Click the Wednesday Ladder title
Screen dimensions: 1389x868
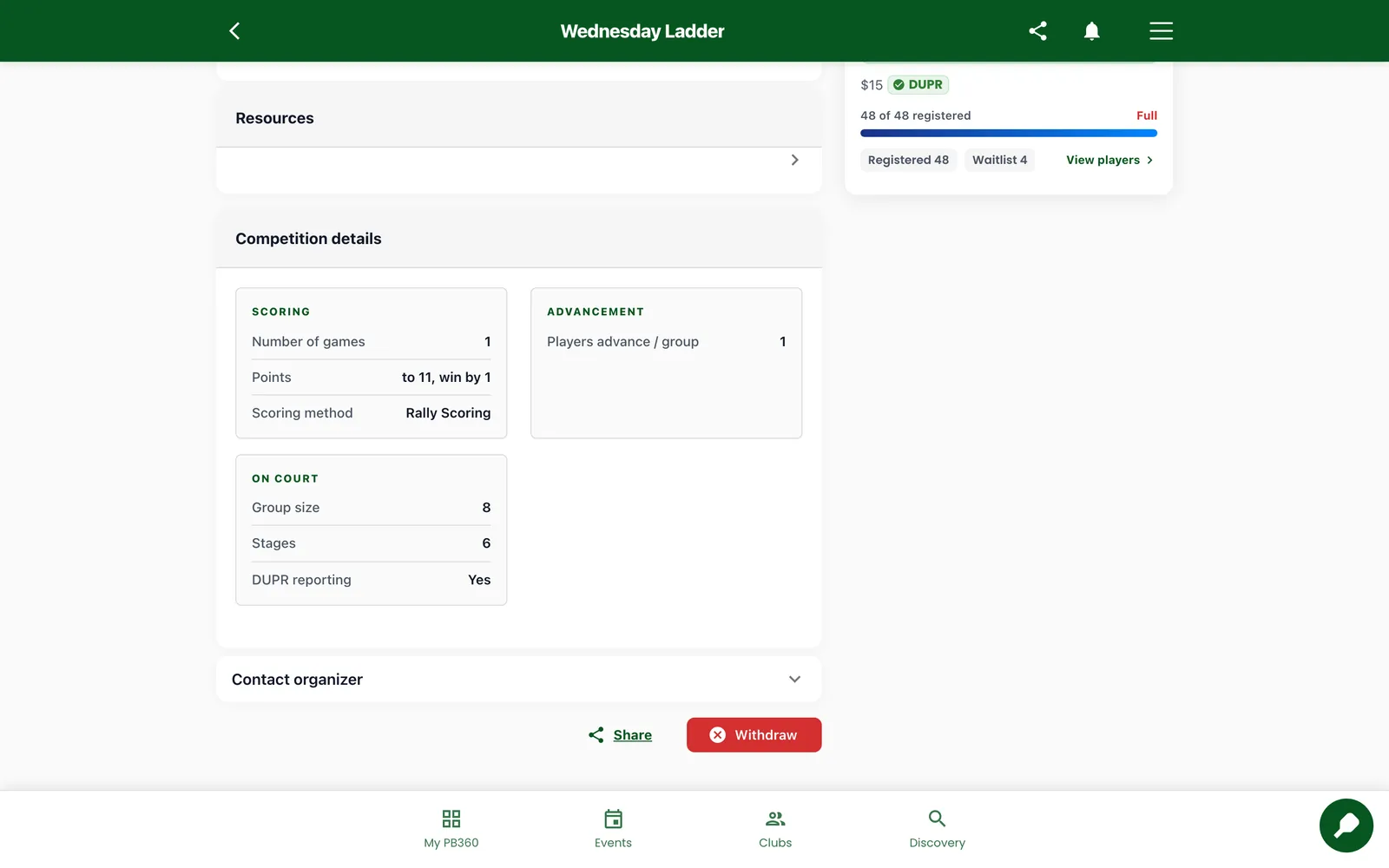642,31
